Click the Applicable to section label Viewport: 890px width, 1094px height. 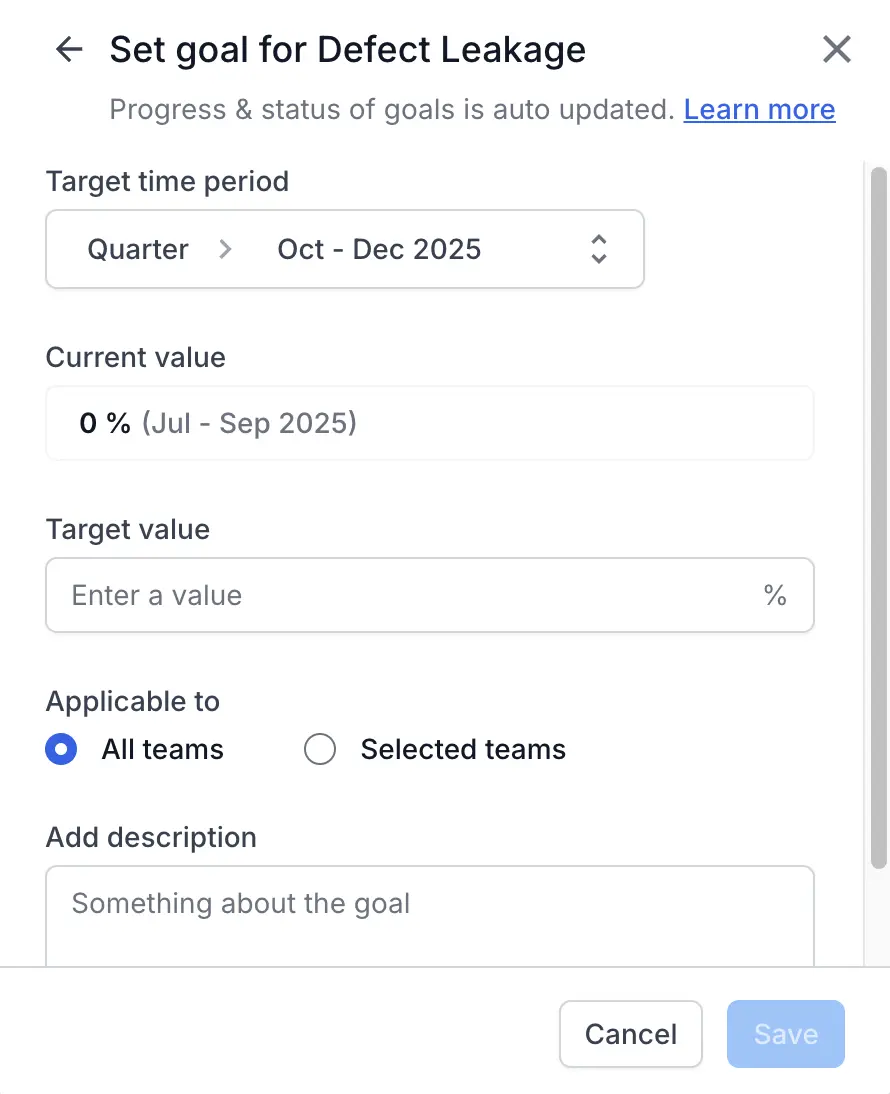click(132, 701)
